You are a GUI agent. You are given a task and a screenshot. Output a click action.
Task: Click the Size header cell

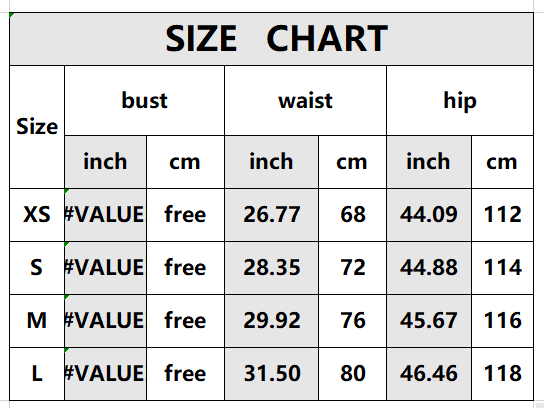(x=37, y=127)
